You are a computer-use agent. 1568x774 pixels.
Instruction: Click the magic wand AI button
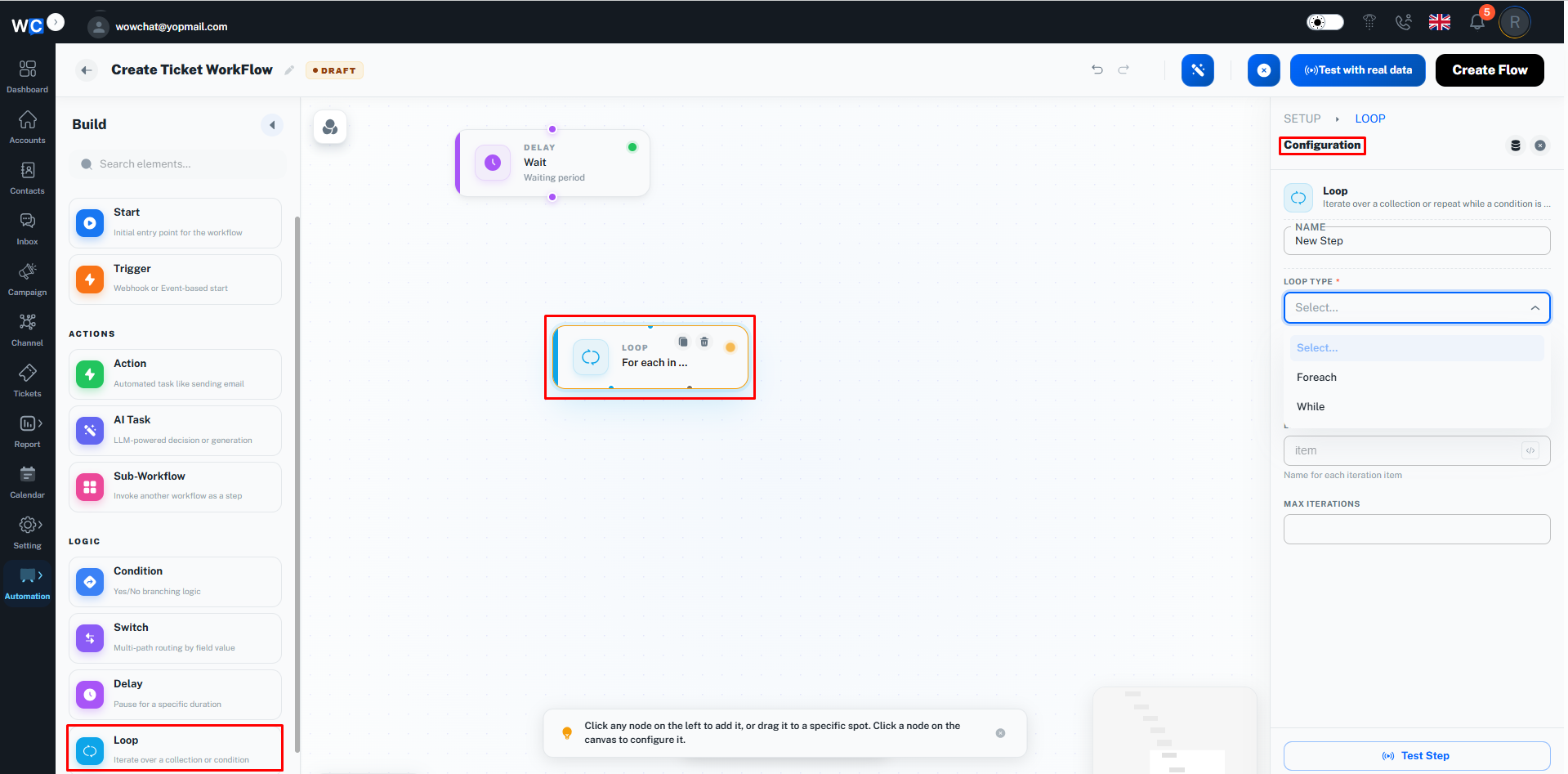pos(1198,70)
